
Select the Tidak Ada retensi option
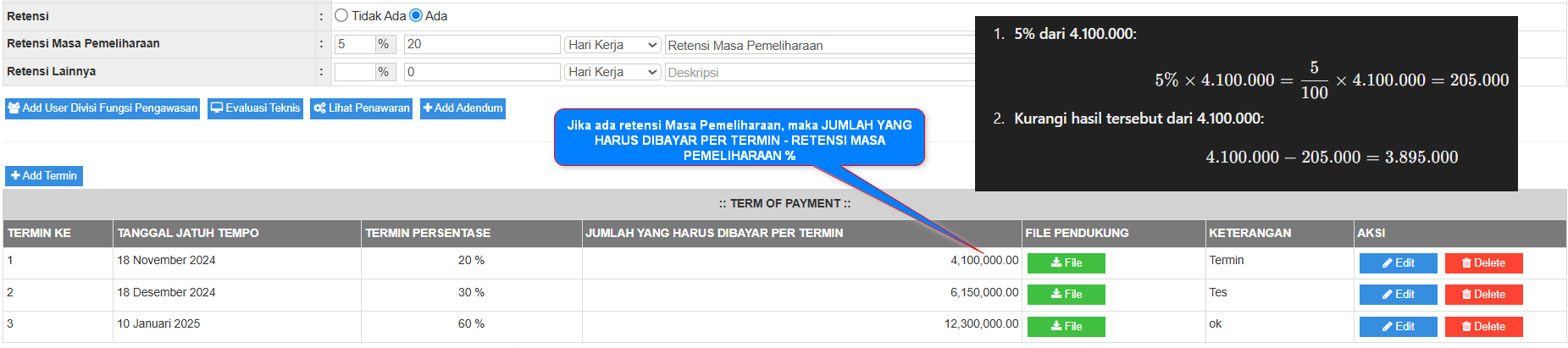(x=341, y=16)
